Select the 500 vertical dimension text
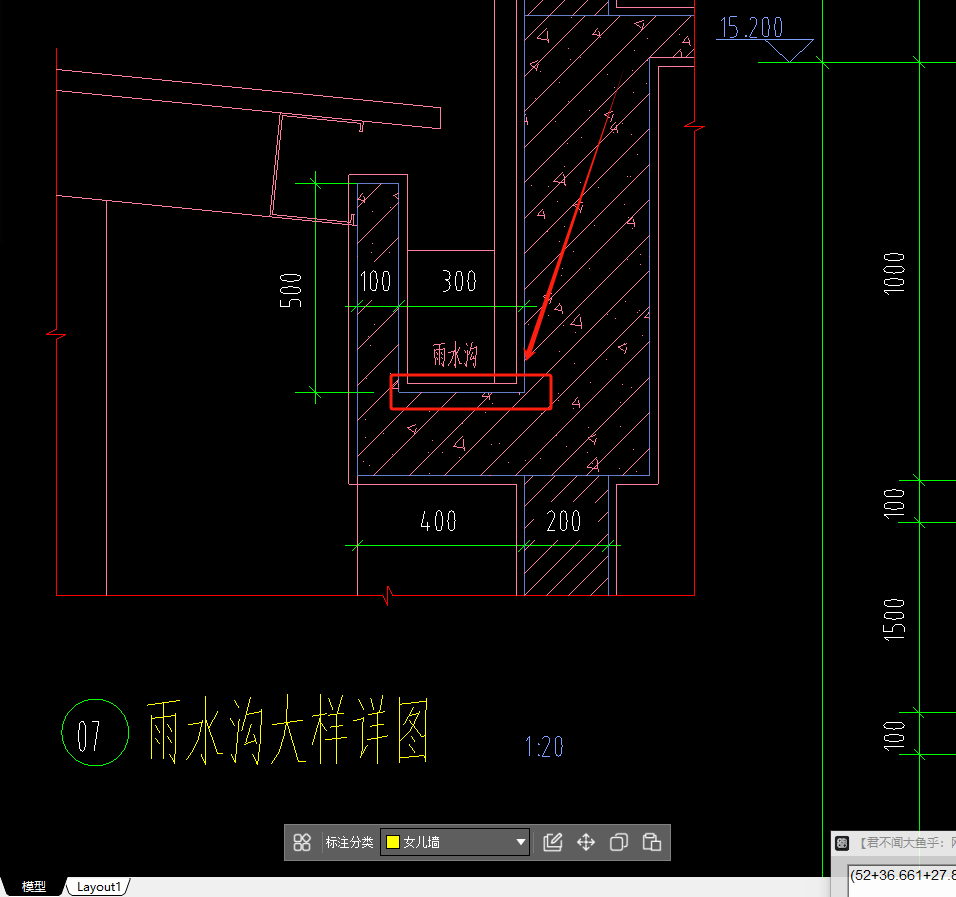The height and width of the screenshot is (897, 956). tap(291, 290)
